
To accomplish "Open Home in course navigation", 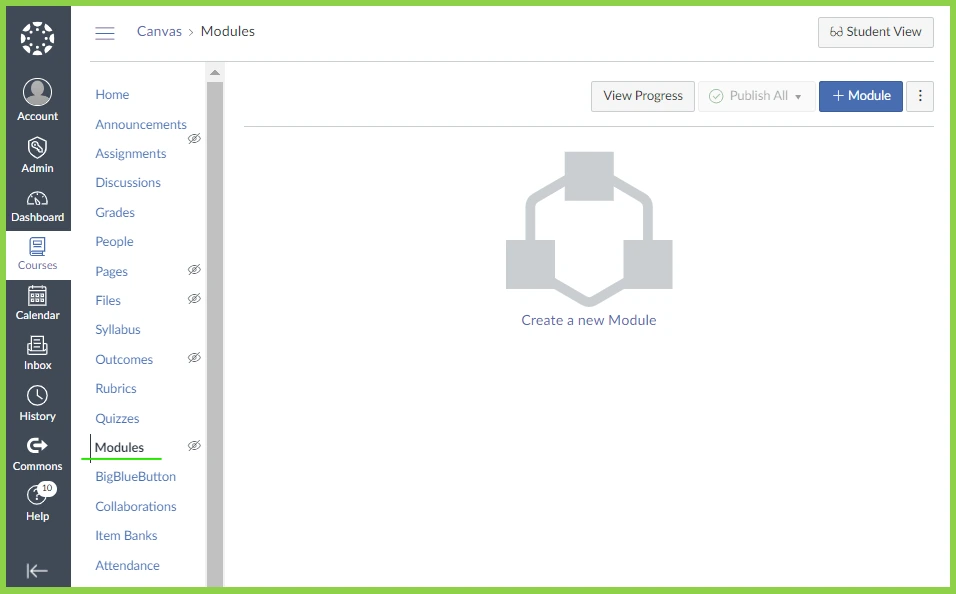I will pos(112,95).
